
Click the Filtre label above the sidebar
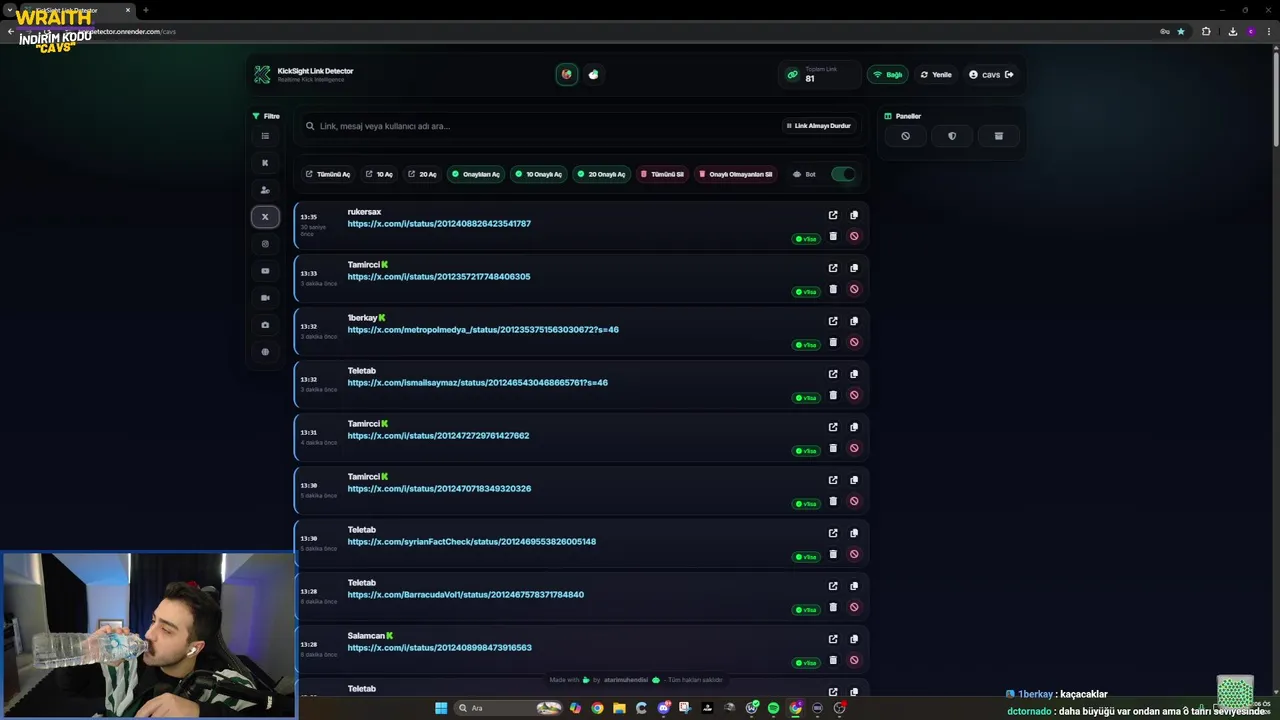[266, 116]
